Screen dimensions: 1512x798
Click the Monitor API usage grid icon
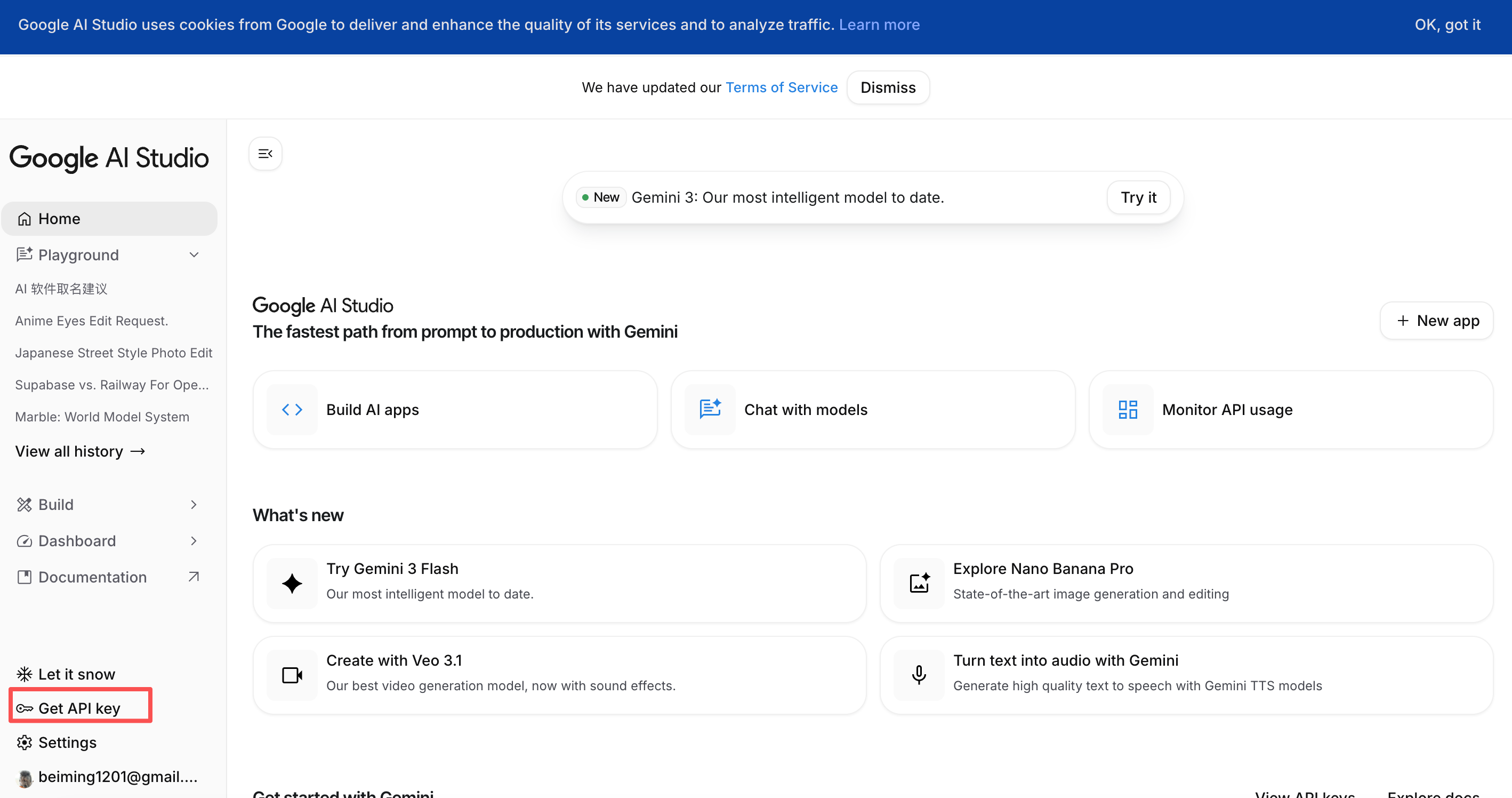1128,409
